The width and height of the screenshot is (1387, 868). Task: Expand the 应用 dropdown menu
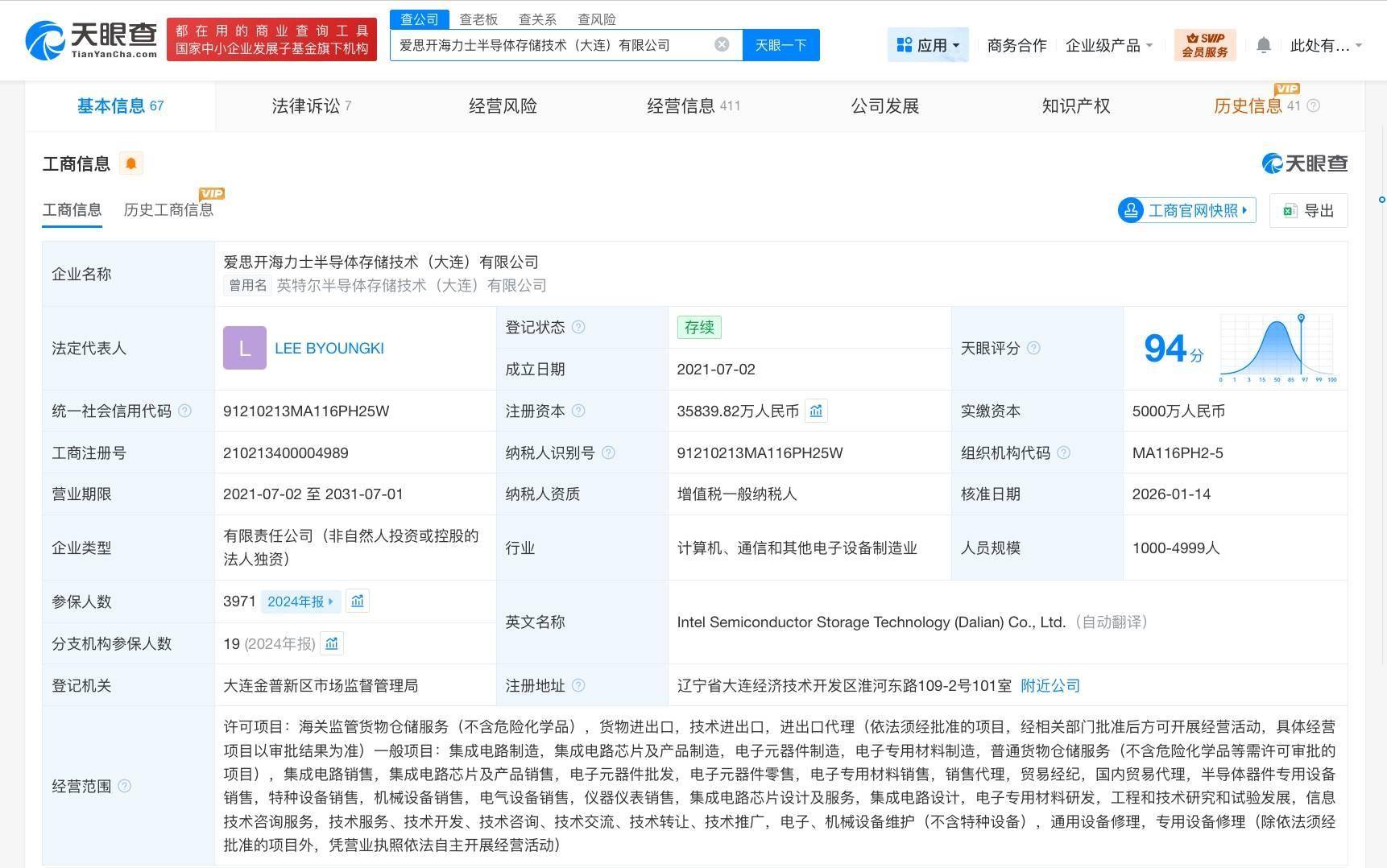coord(928,45)
